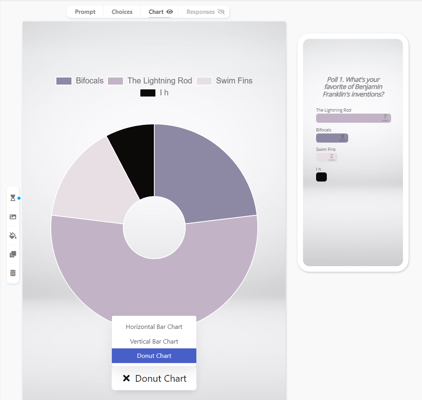The image size is (422, 400).
Task: Click the black 'l h' legend swatch
Action: (x=148, y=93)
